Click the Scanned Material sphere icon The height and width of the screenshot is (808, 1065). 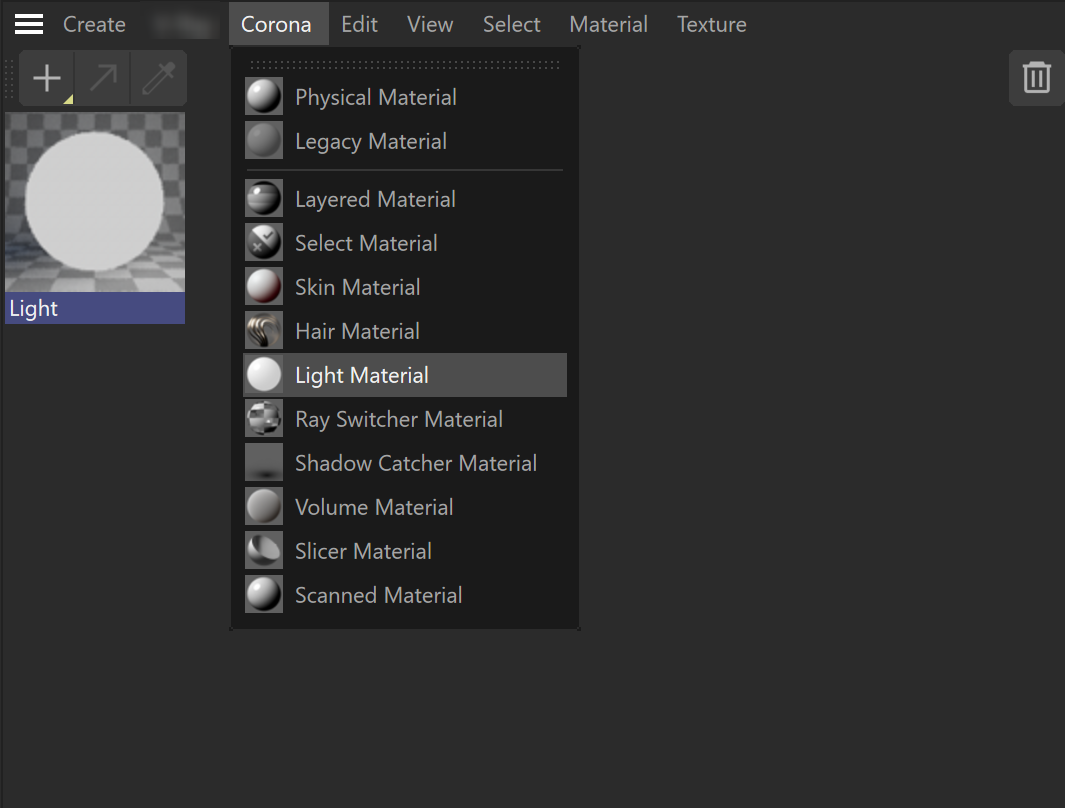click(264, 595)
